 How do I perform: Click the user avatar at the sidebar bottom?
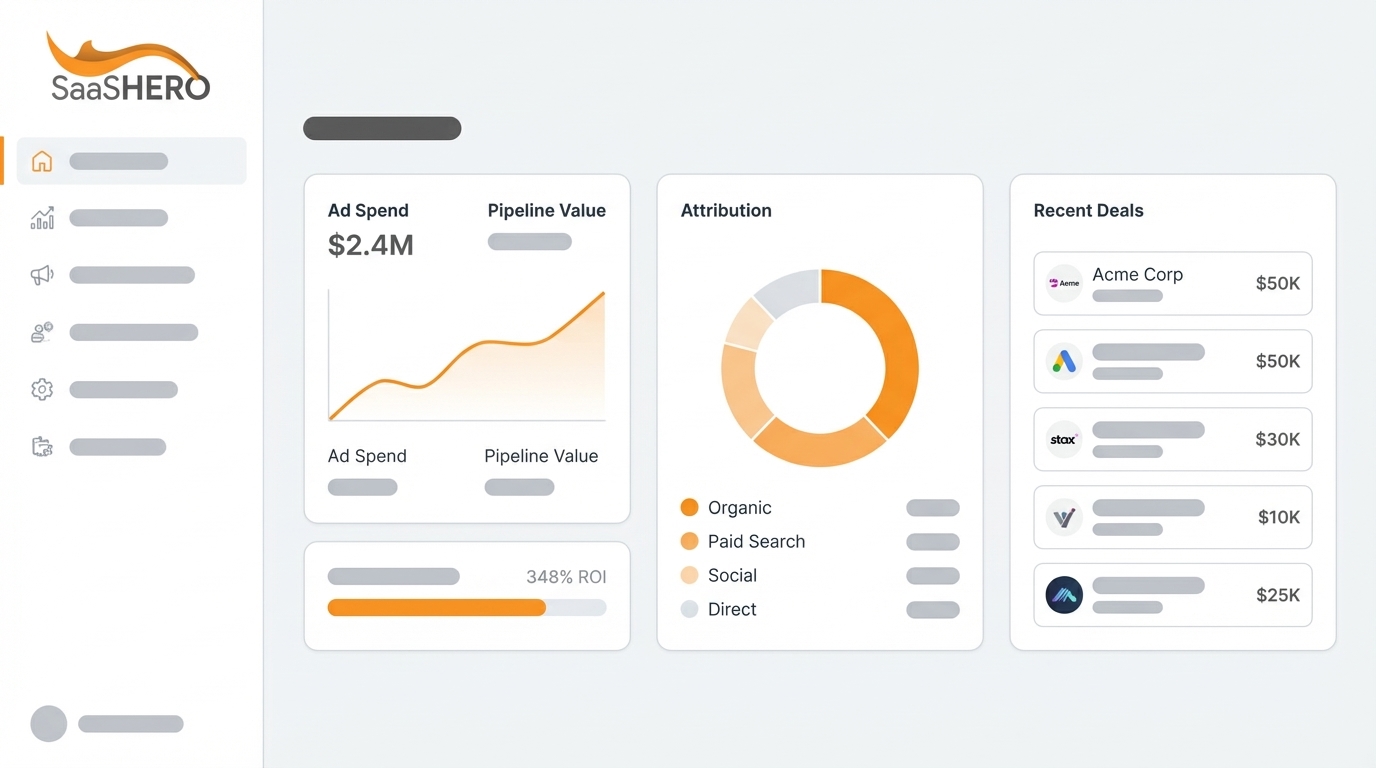click(x=48, y=723)
